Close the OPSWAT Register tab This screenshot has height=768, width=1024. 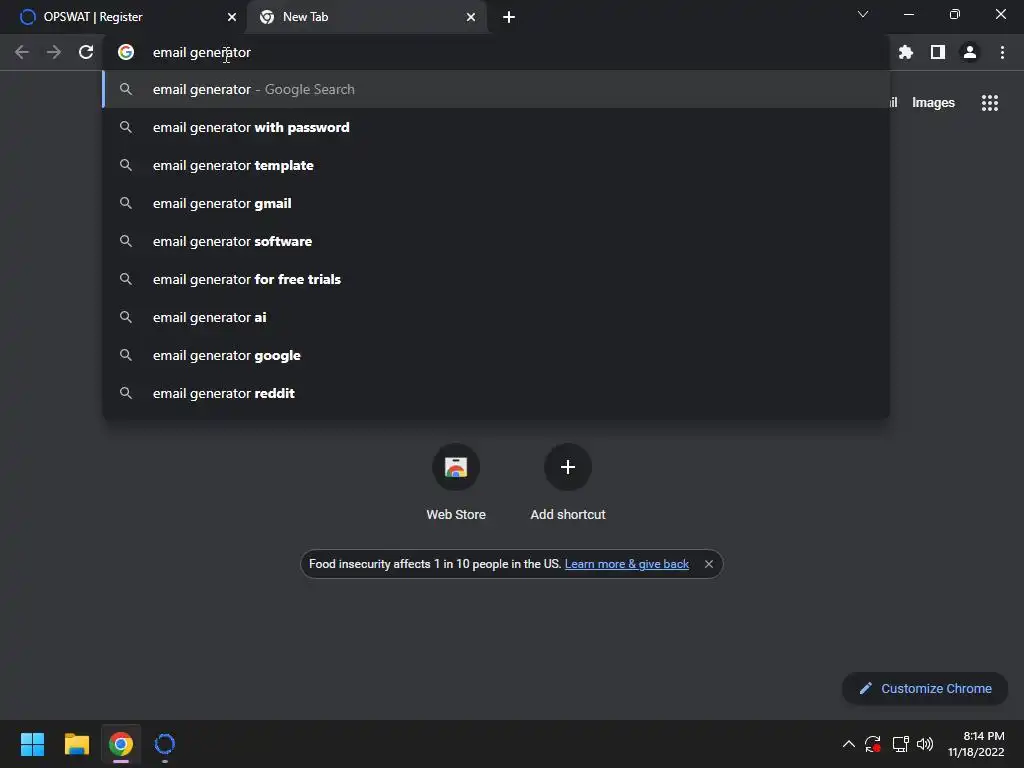click(x=232, y=17)
